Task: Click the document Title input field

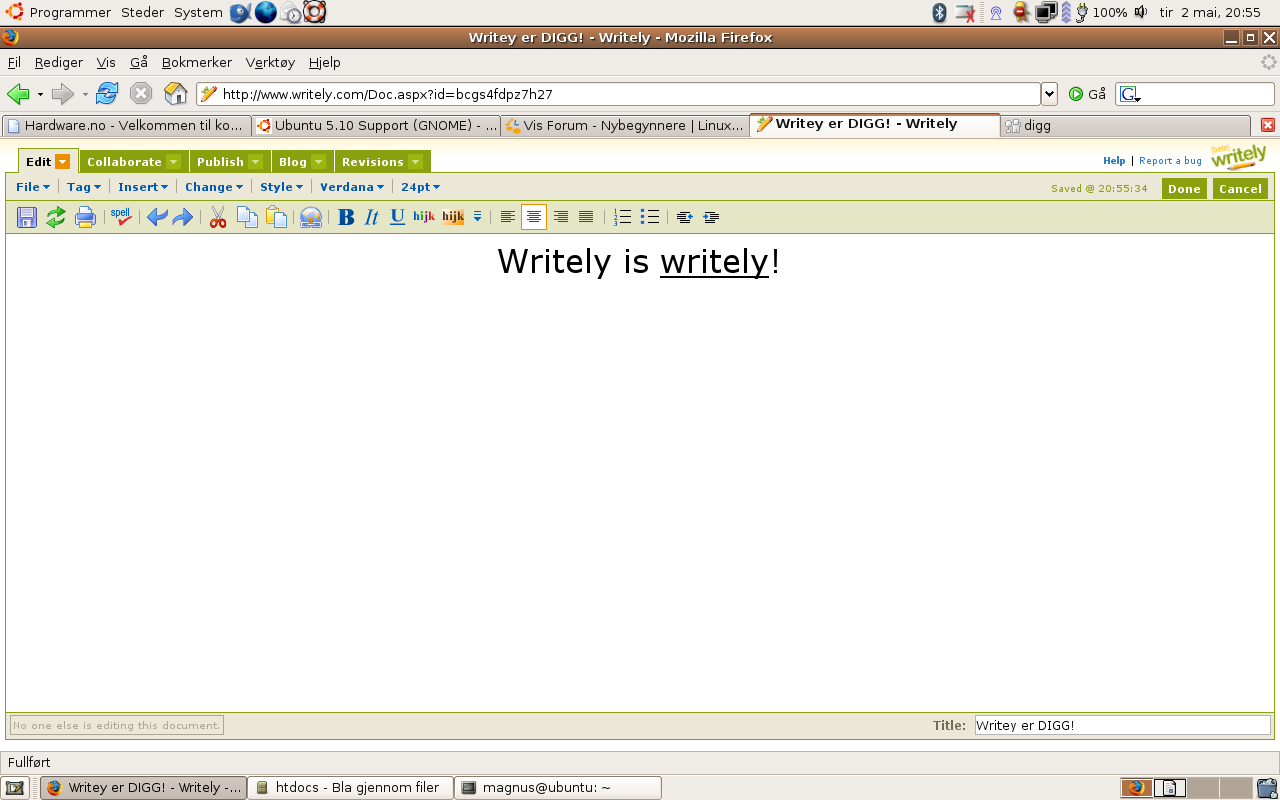Action: 1122,725
